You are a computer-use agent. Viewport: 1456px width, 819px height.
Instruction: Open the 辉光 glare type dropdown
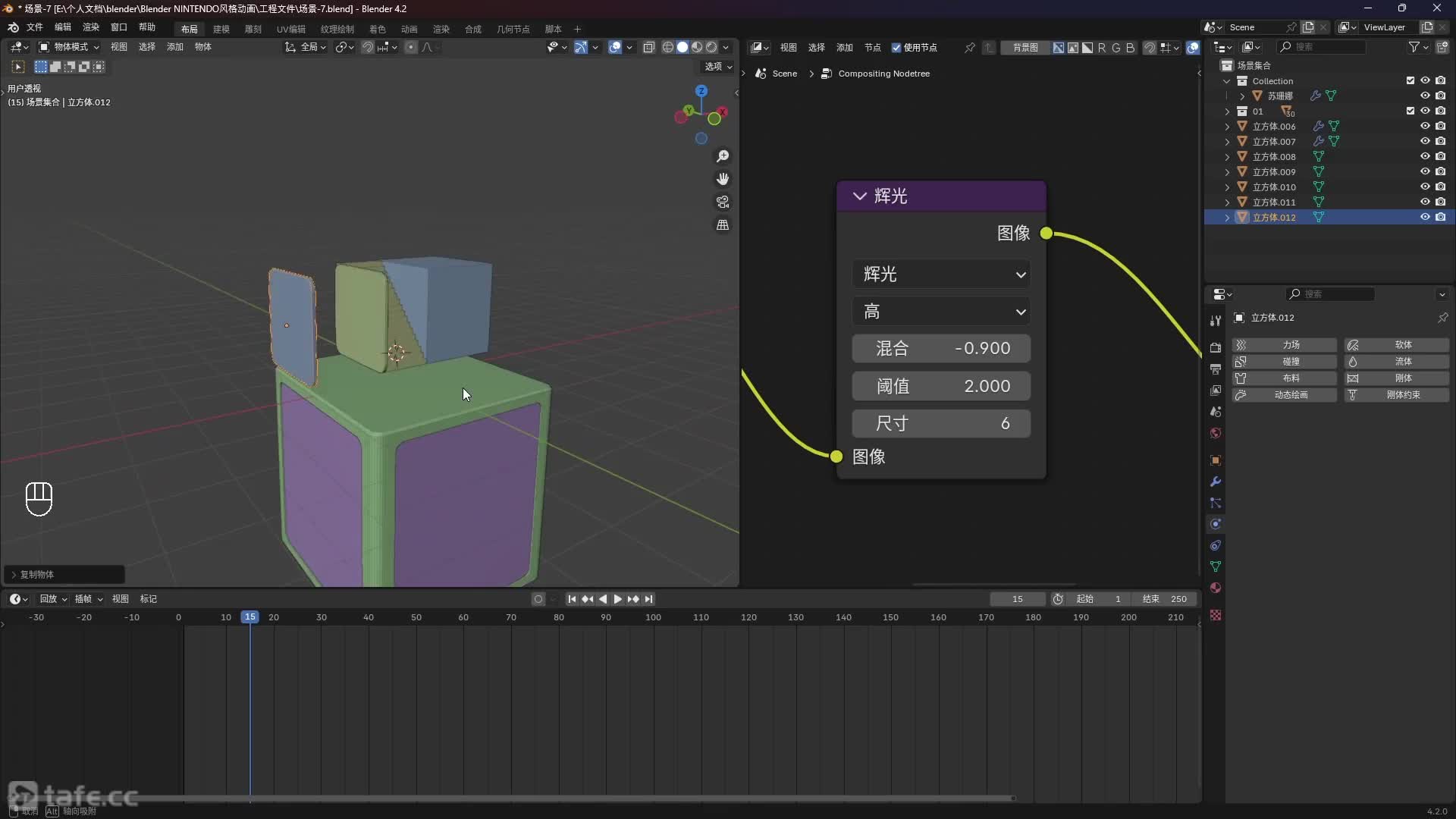point(941,275)
